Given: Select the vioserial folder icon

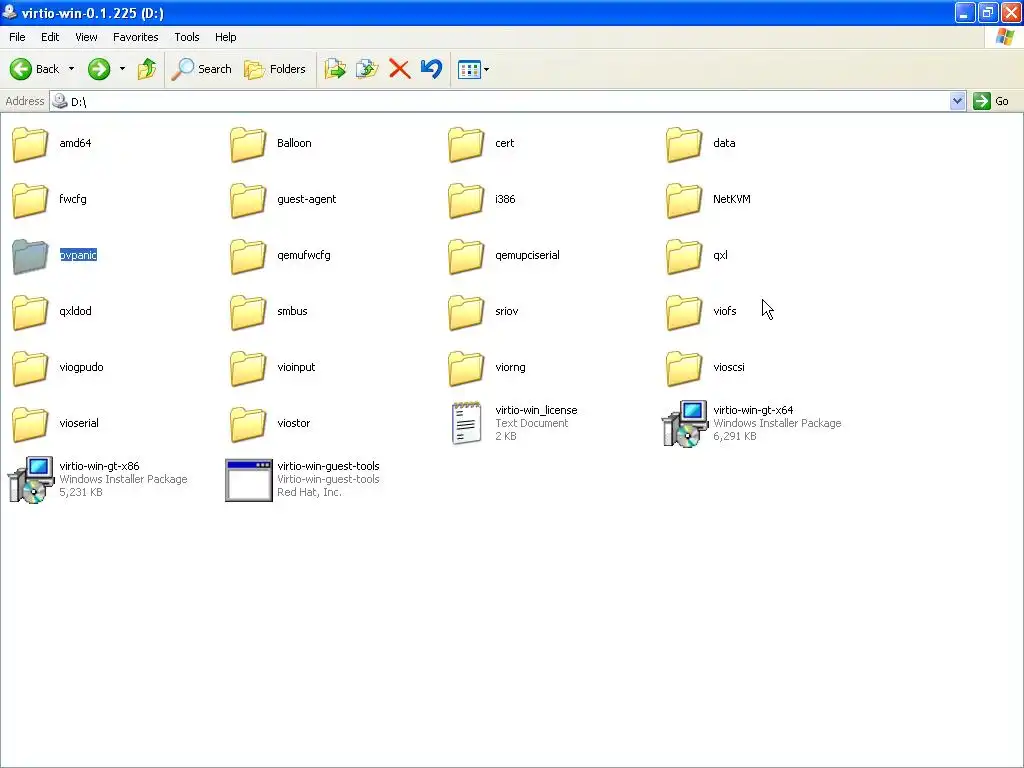Looking at the screenshot, I should point(30,424).
